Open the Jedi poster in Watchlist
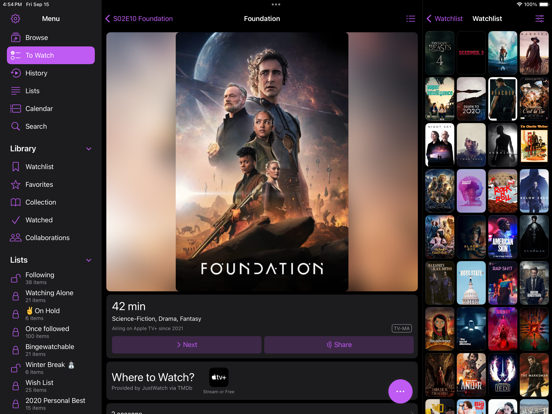Viewport: 552px width, 414px height. coord(503,375)
